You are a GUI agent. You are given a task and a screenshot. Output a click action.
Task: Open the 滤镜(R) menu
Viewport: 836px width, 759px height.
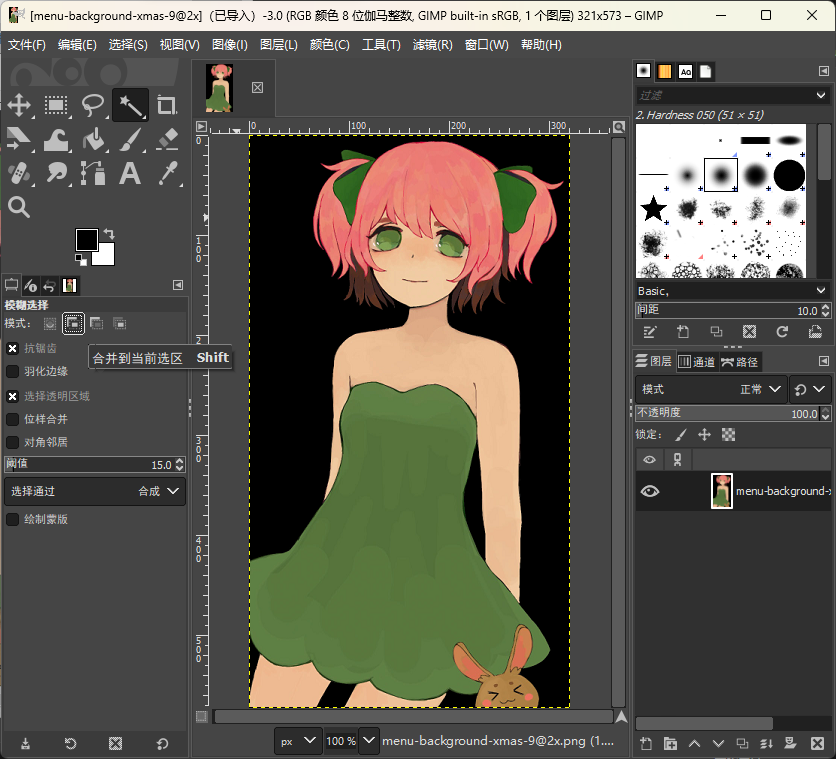[x=432, y=45]
